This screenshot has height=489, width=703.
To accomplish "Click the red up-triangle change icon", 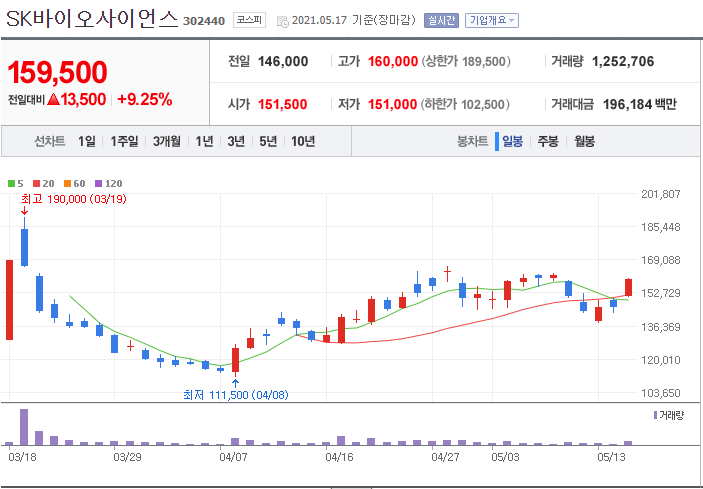I will pyautogui.click(x=53, y=99).
